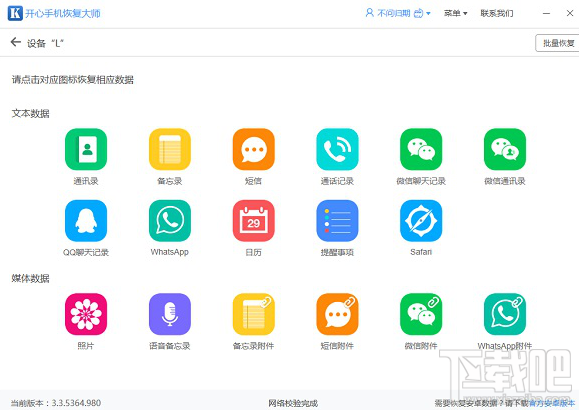Open the WhatsApp recovery icon
This screenshot has height=410, width=579.
click(x=170, y=221)
